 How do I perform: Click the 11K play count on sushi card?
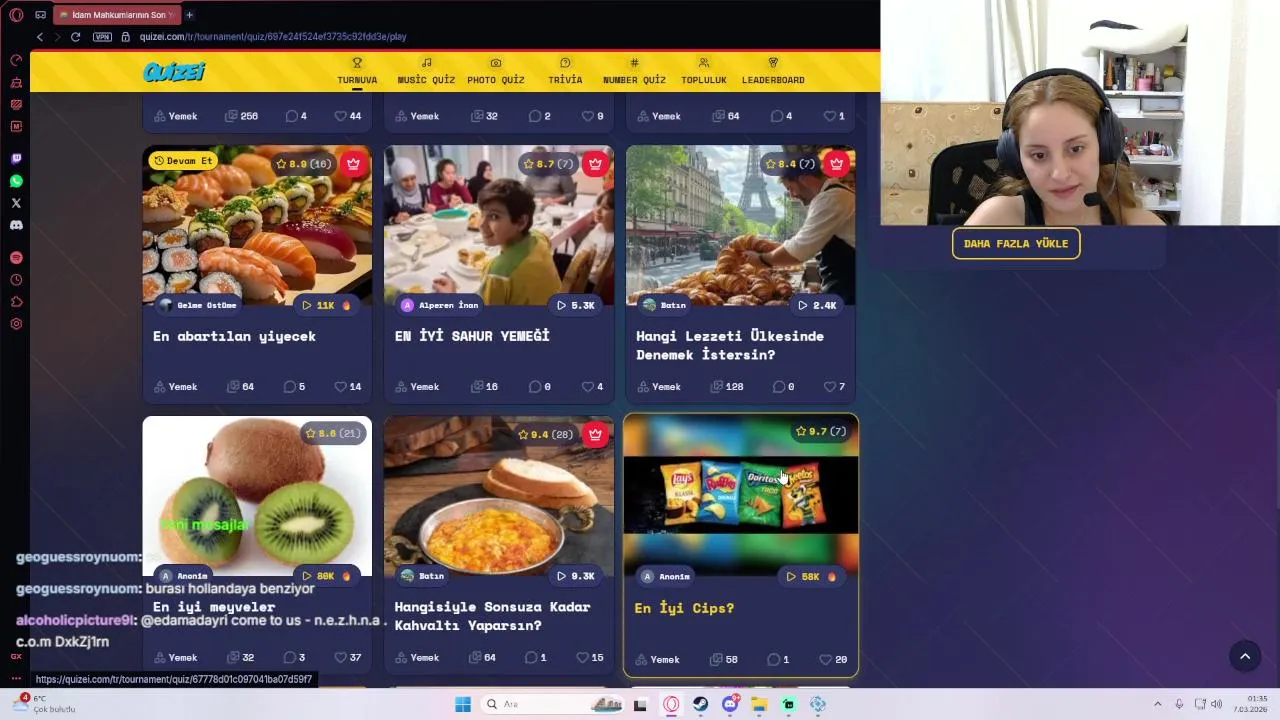[x=327, y=305]
